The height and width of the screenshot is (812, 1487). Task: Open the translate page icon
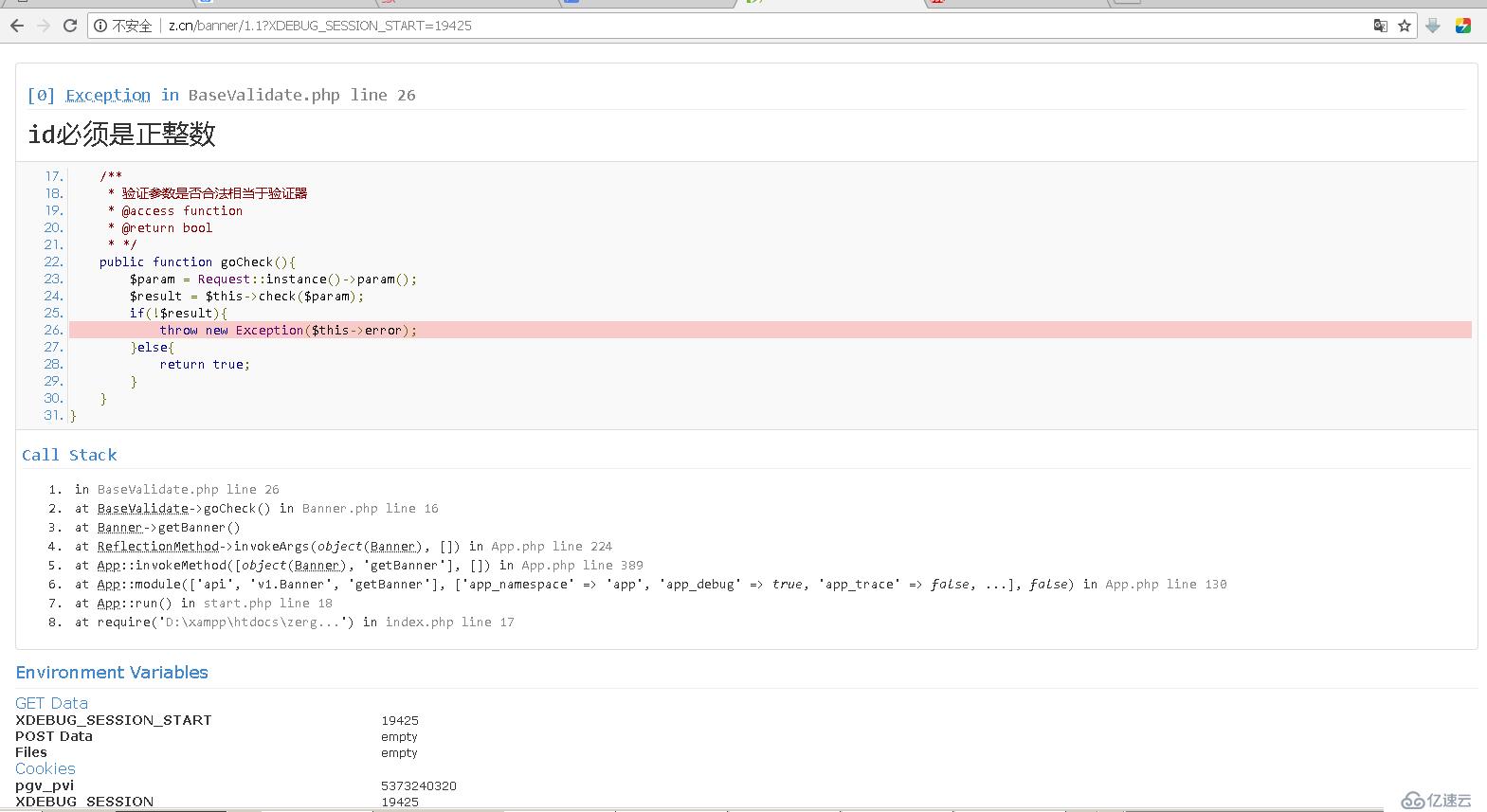coord(1381,26)
